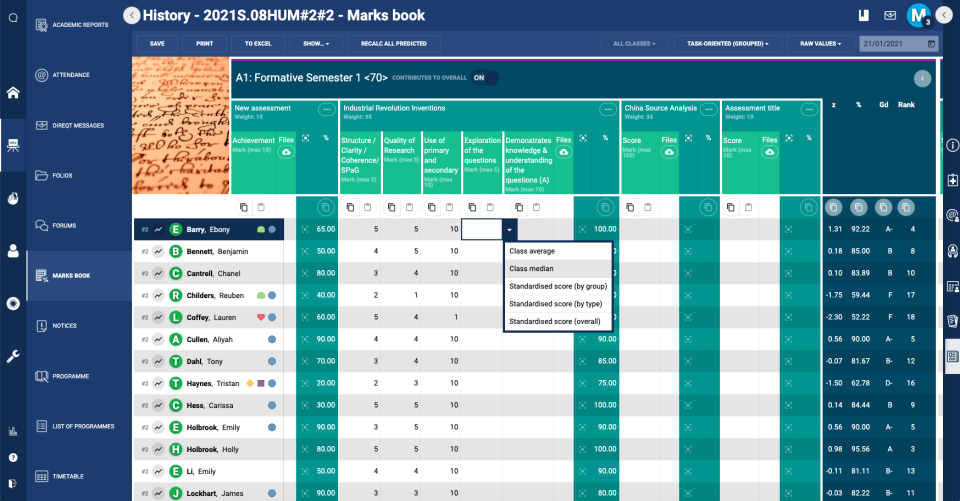Select Class average option
This screenshot has height=501, width=960.
(558, 251)
